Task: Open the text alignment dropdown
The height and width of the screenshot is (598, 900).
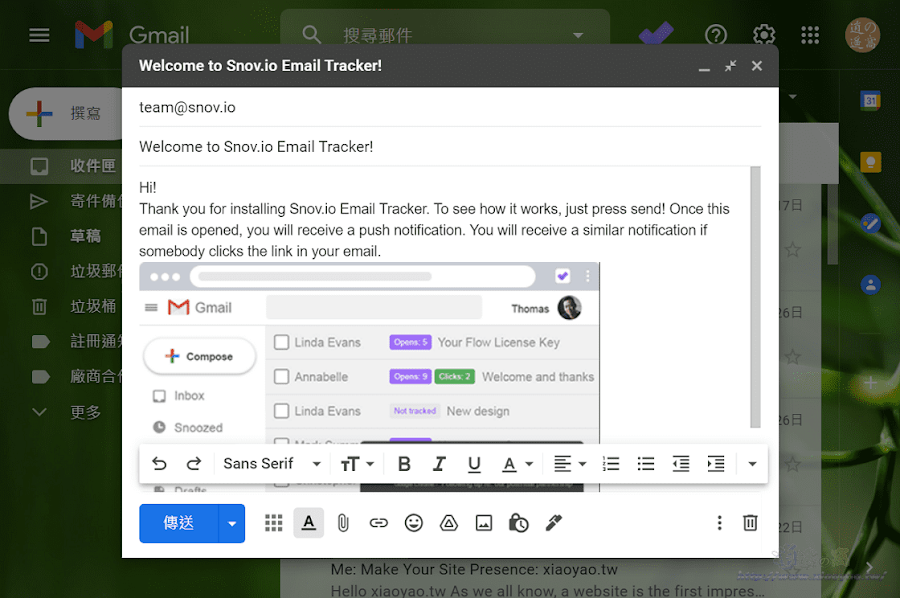Action: tap(569, 464)
